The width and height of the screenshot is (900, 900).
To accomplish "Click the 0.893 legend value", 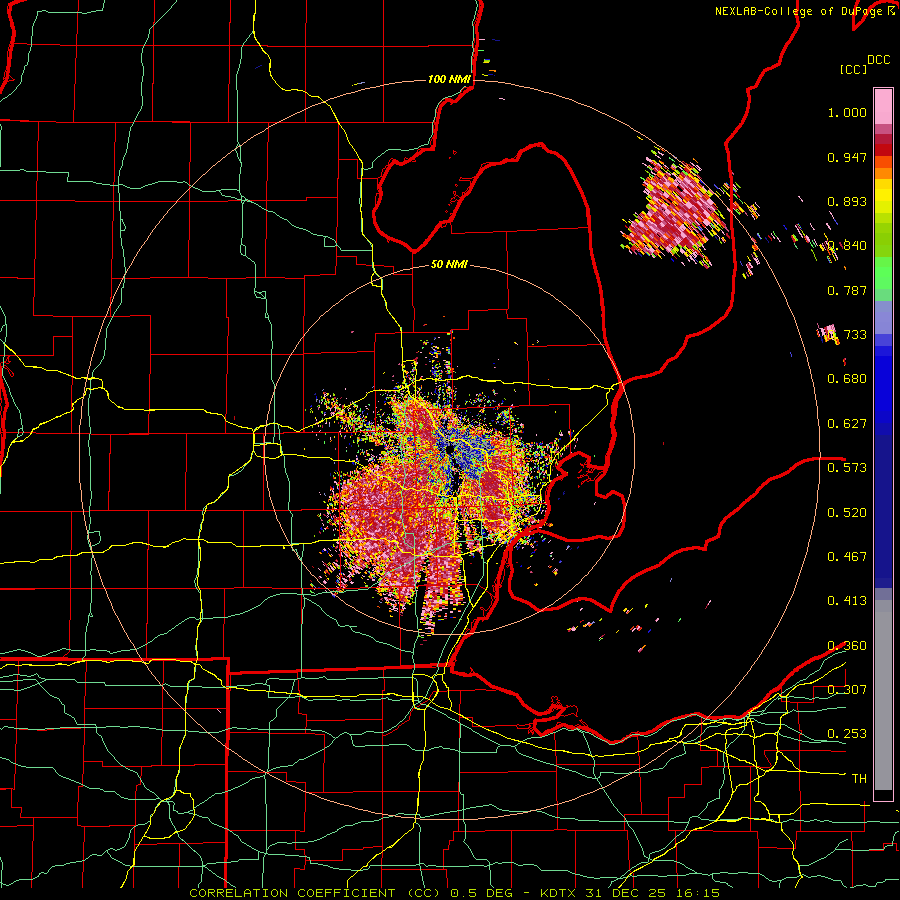I will pos(847,201).
